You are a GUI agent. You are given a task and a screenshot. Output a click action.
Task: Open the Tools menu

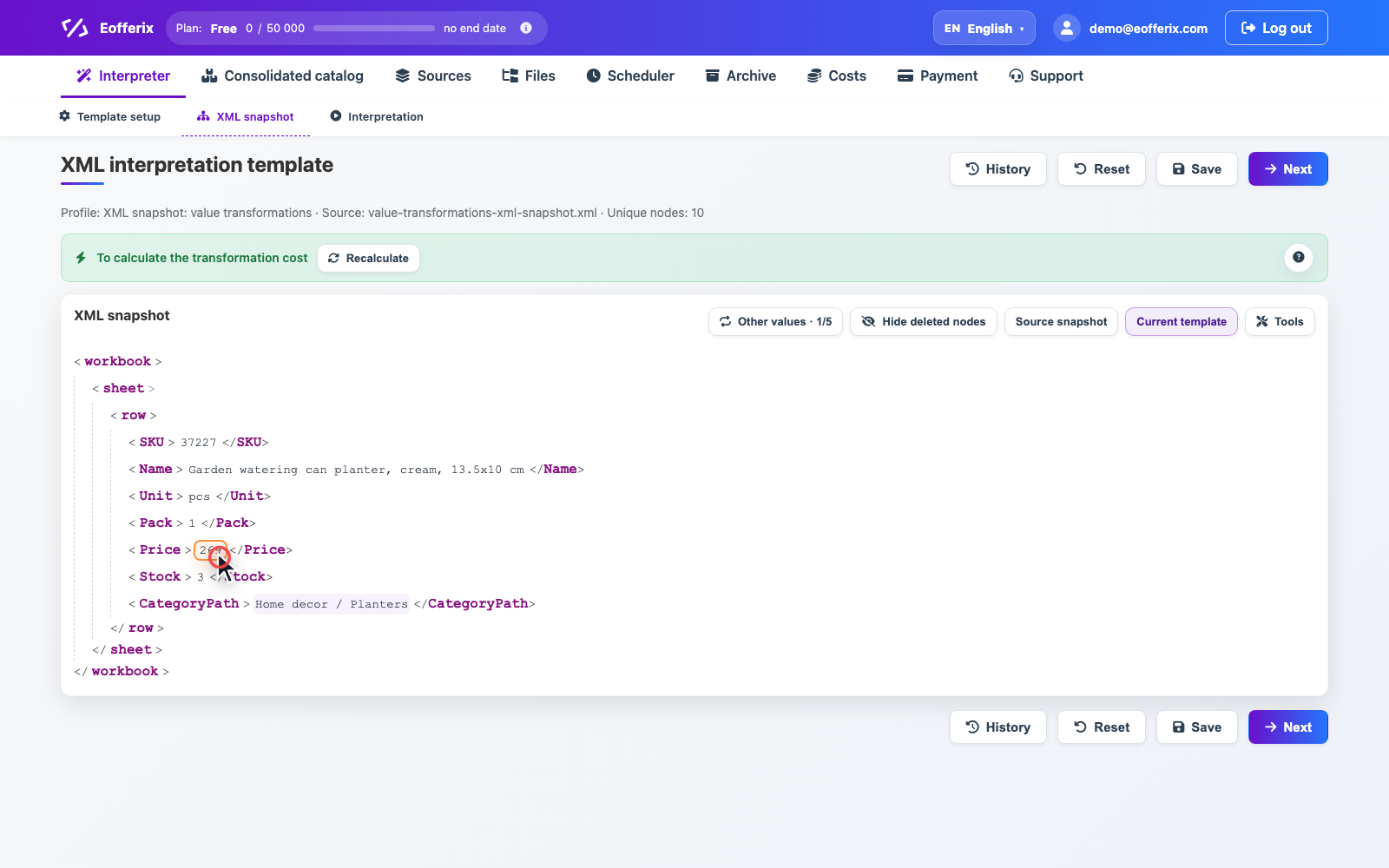click(1280, 321)
